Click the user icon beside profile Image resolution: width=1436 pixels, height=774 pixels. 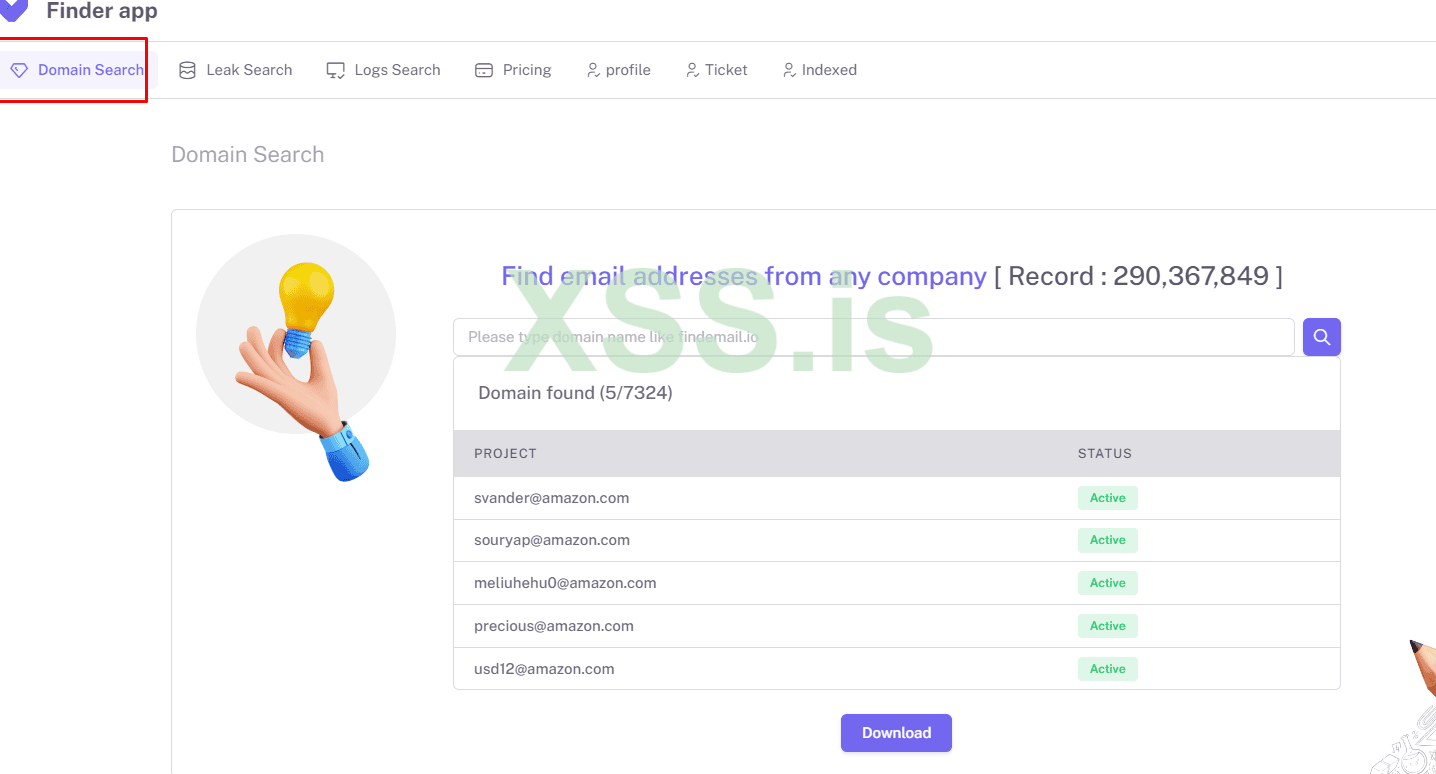click(593, 70)
